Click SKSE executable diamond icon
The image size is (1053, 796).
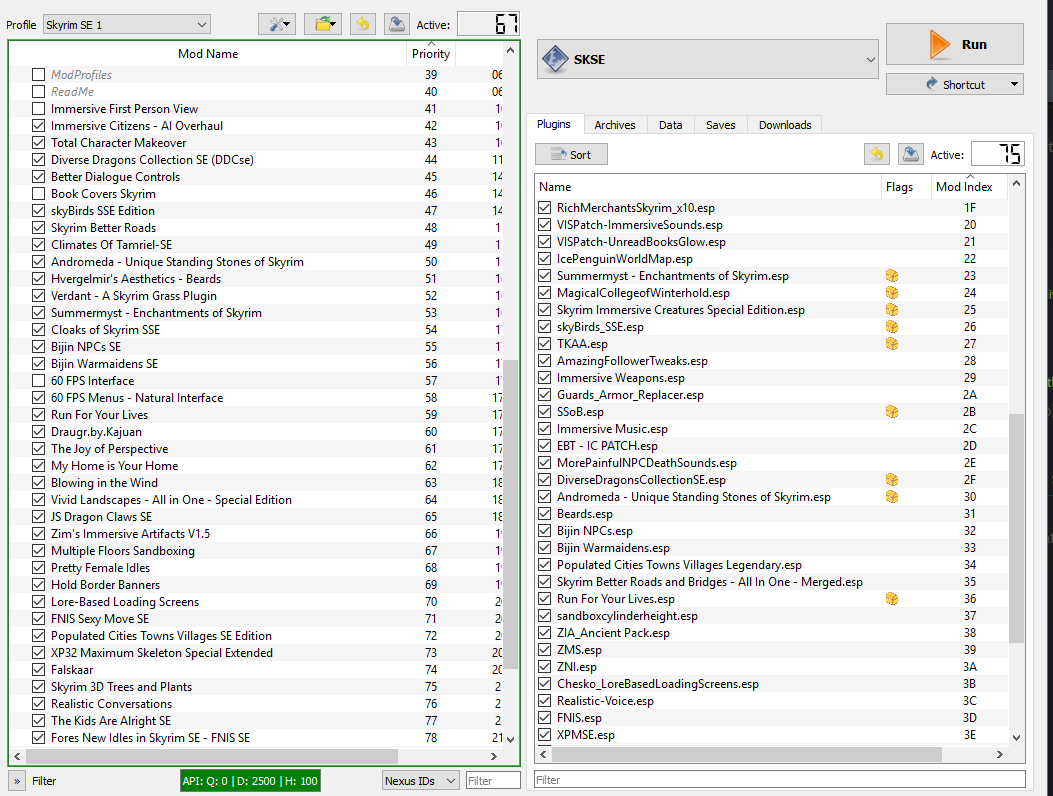click(555, 59)
